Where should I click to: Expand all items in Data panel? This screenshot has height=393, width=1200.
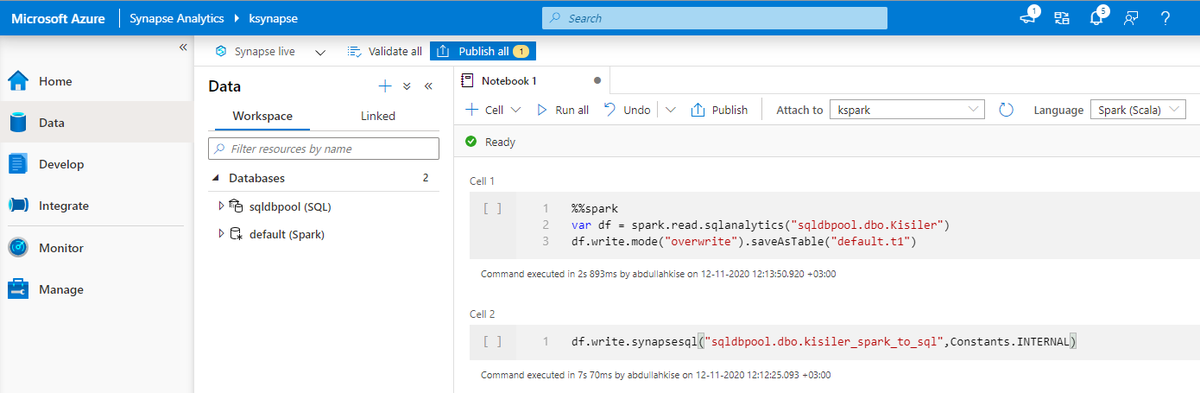(x=407, y=87)
